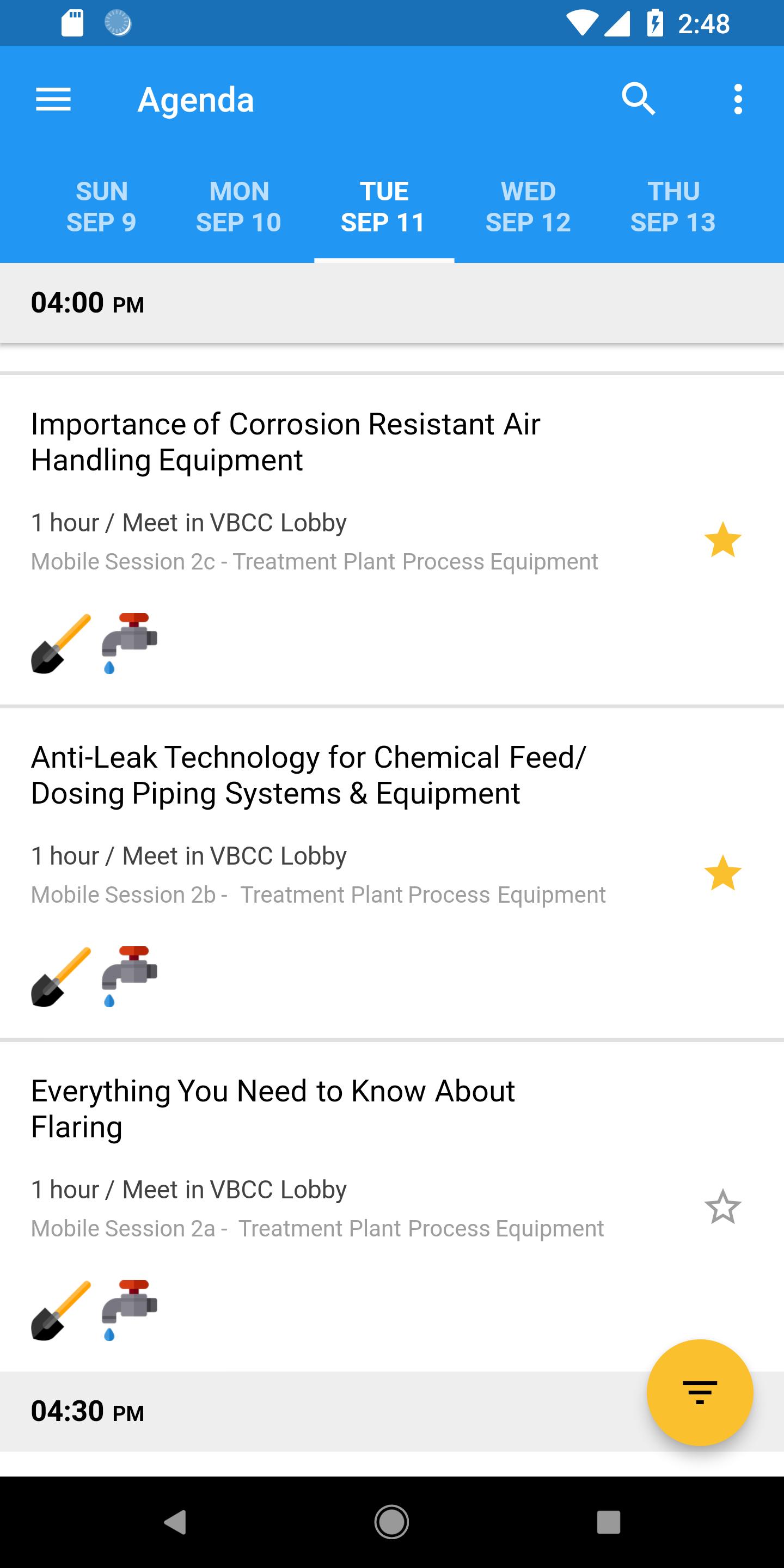Tap the shovel icon under Corrosion session
The height and width of the screenshot is (1568, 784).
pos(61,644)
